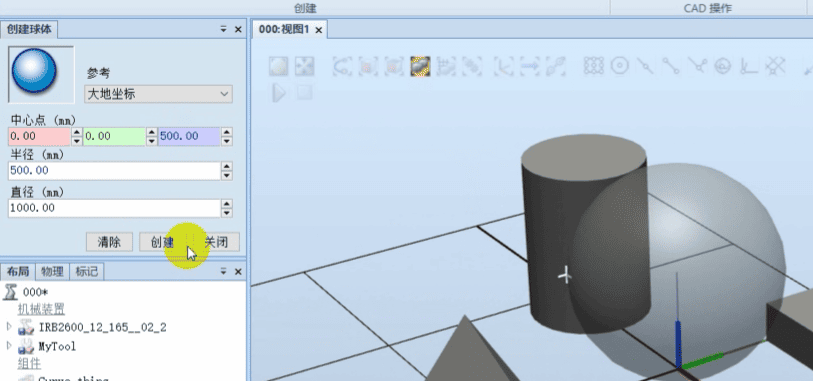Activate Surface selection level icon

[368, 66]
